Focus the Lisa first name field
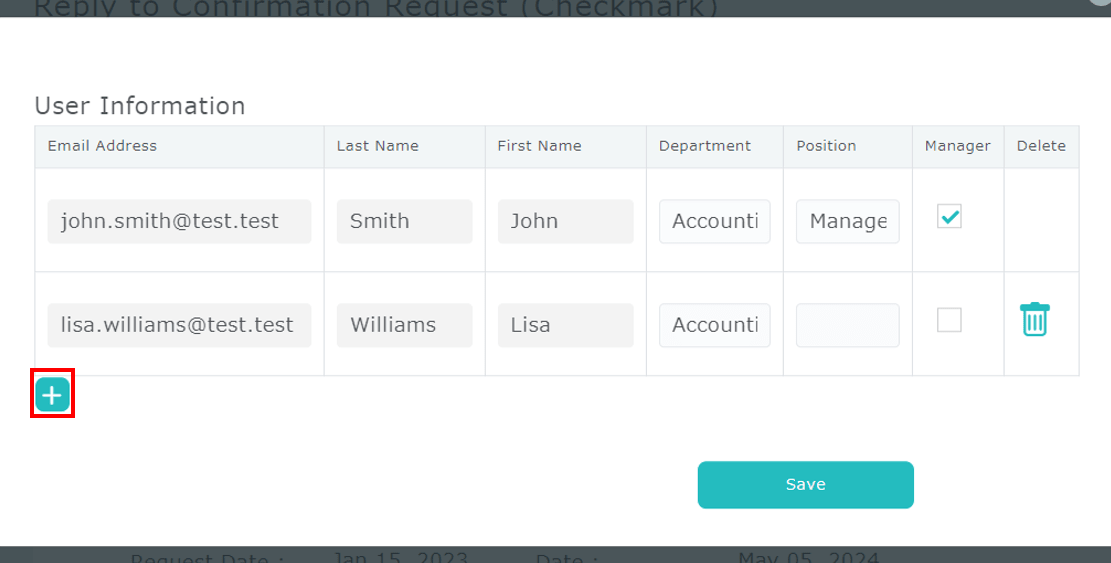1111x563 pixels. (x=565, y=326)
